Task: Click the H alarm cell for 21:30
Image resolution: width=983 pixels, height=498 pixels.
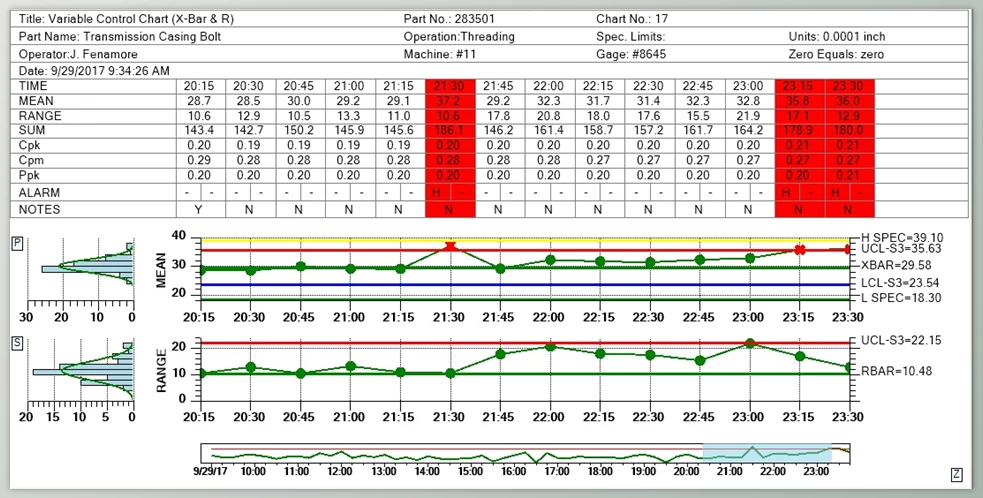Action: (437, 191)
